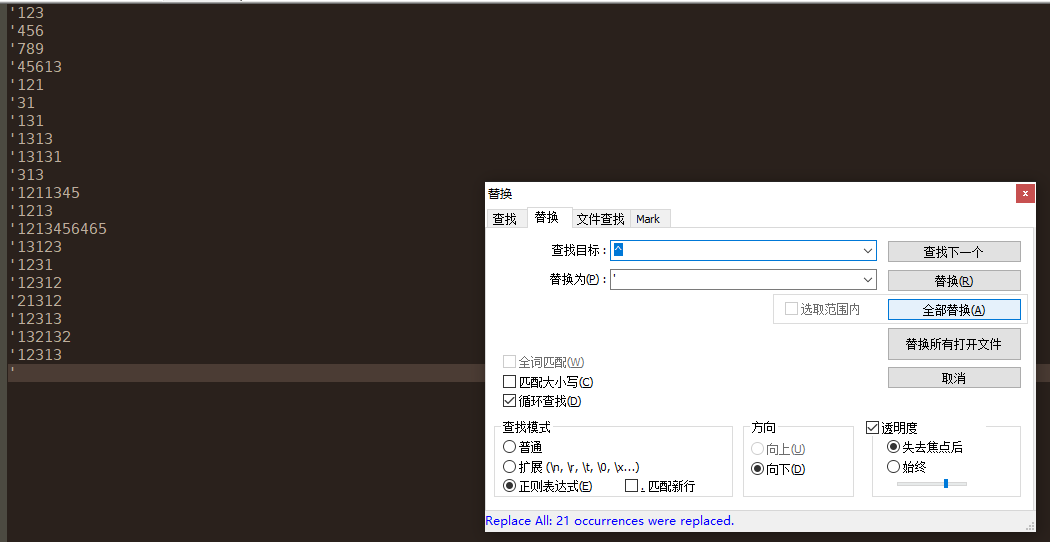Expand the 替换为 history dropdown arrow

pos(869,279)
